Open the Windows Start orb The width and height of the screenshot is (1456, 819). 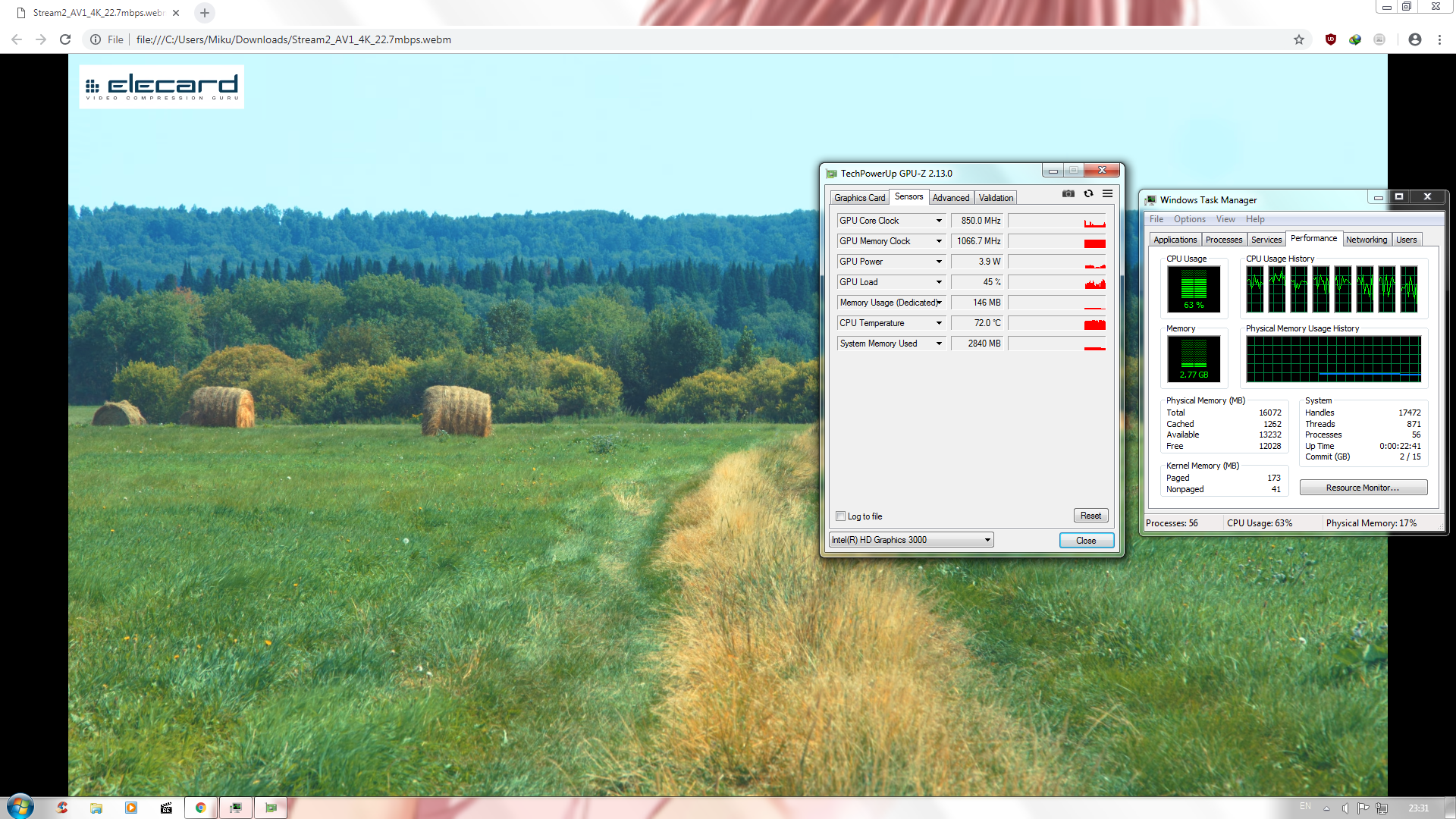point(20,807)
